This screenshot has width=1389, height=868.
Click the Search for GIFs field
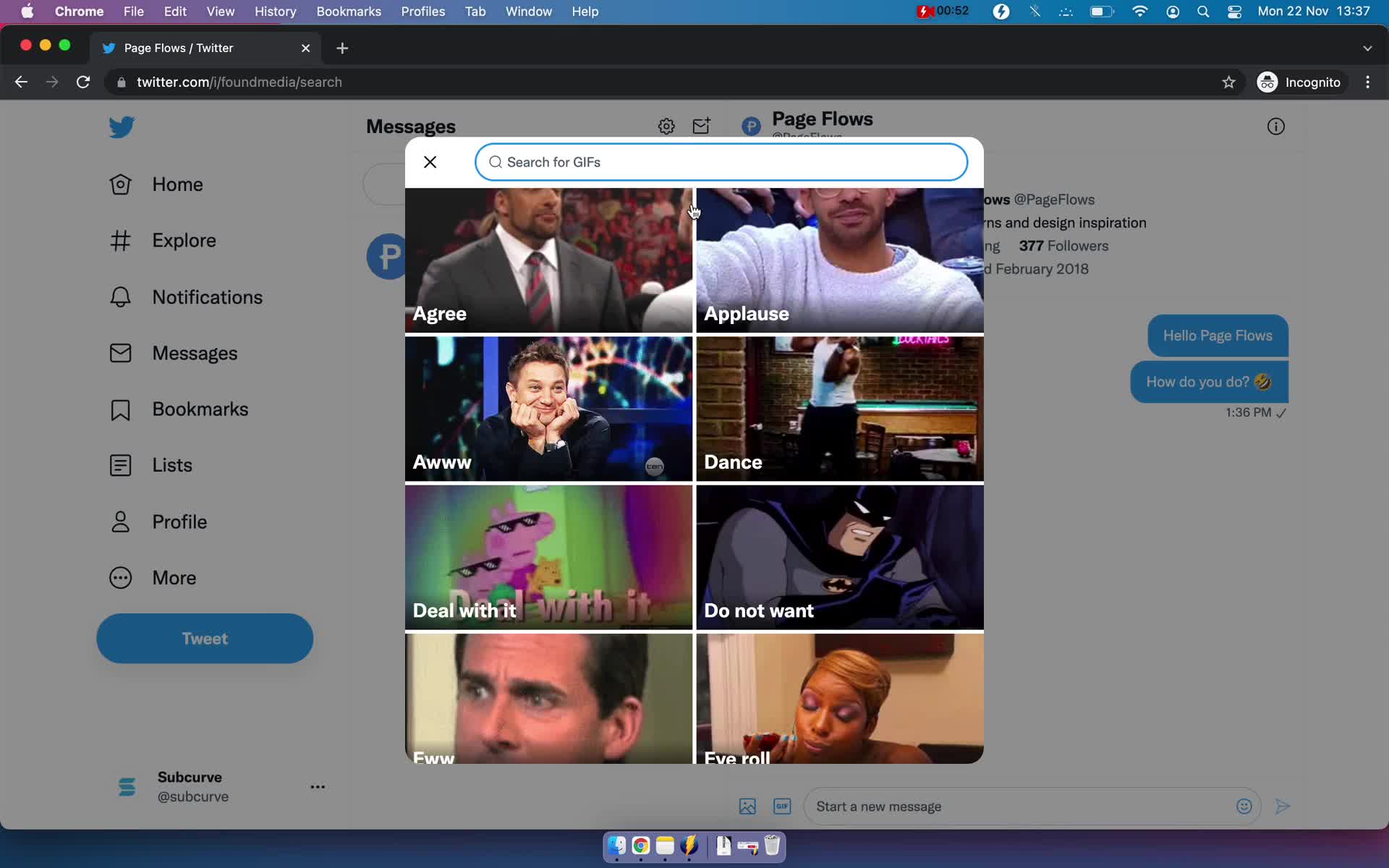(721, 162)
